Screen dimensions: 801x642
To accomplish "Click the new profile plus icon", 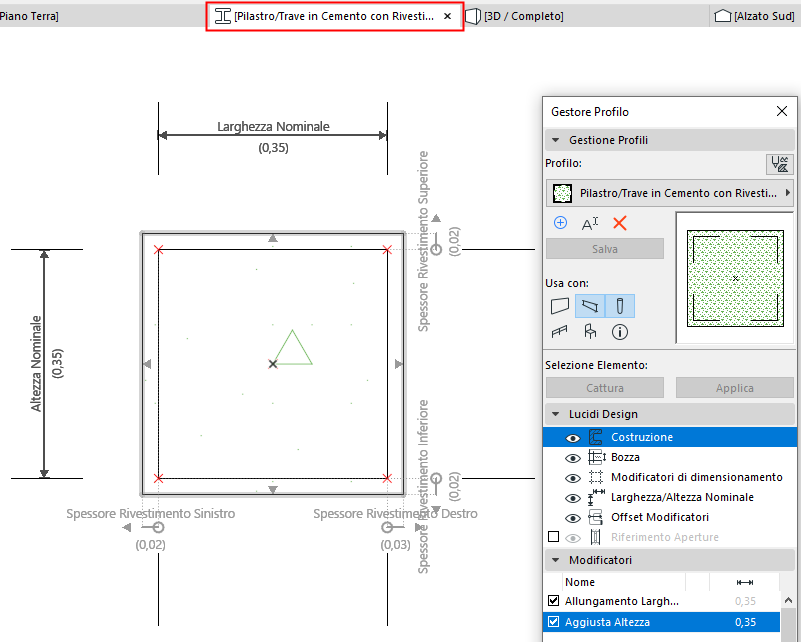I will tap(560, 223).
